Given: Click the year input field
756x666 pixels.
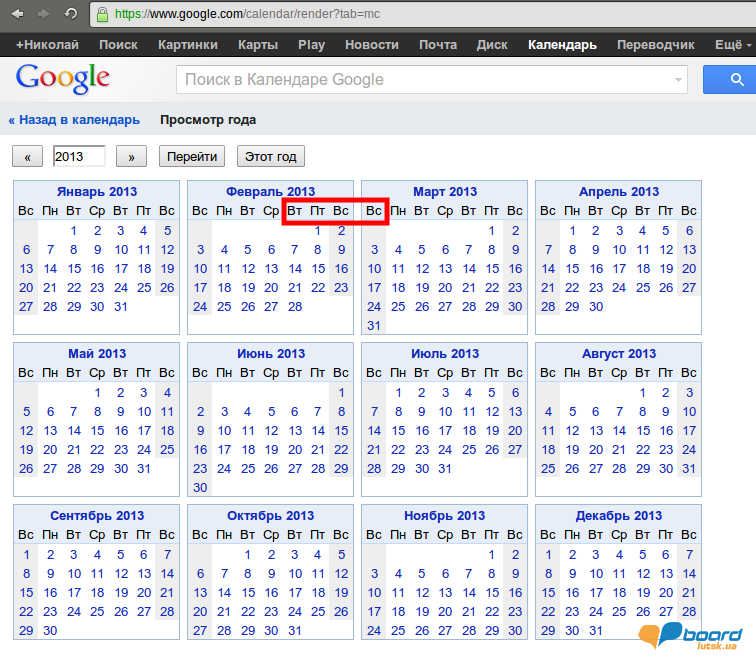Looking at the screenshot, I should tap(79, 157).
